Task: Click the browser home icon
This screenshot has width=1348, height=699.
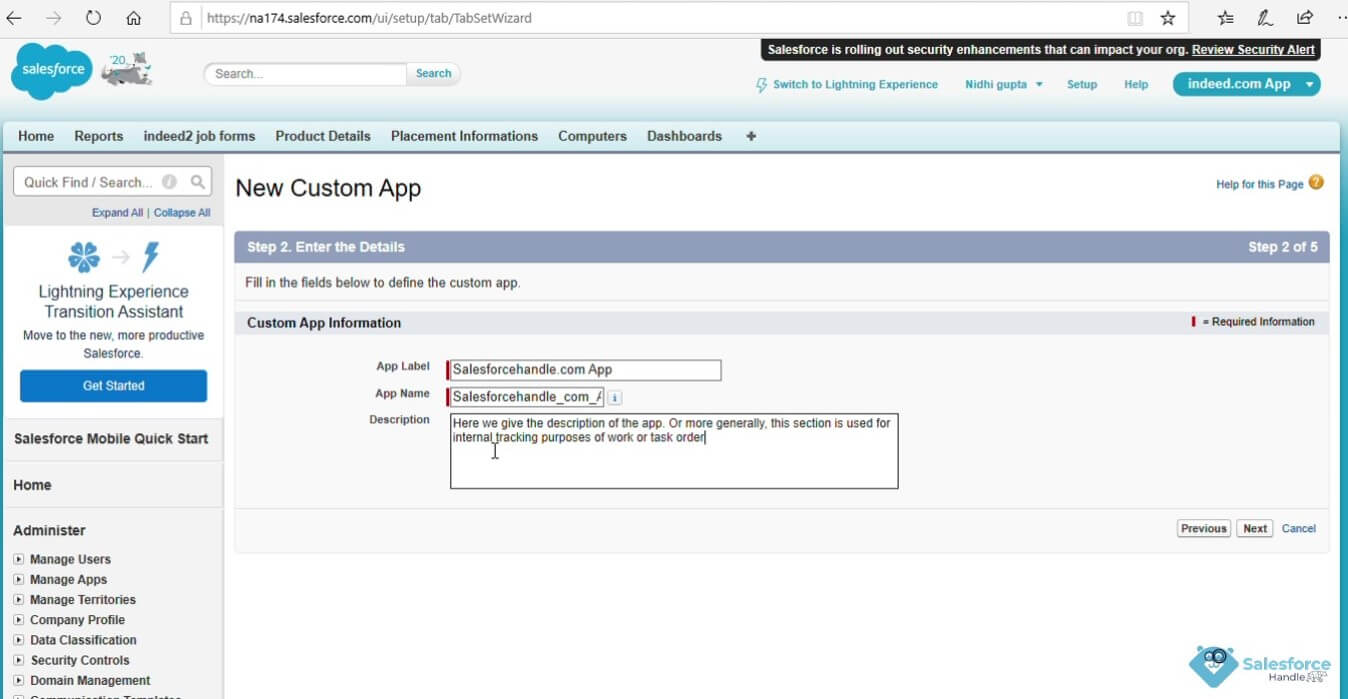Action: tap(133, 17)
